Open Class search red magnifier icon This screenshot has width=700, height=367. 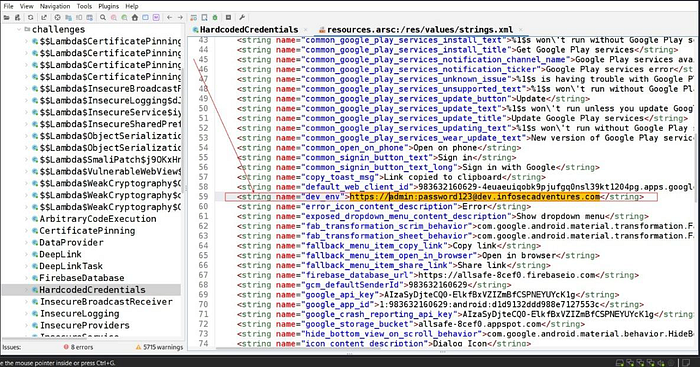click(114, 17)
